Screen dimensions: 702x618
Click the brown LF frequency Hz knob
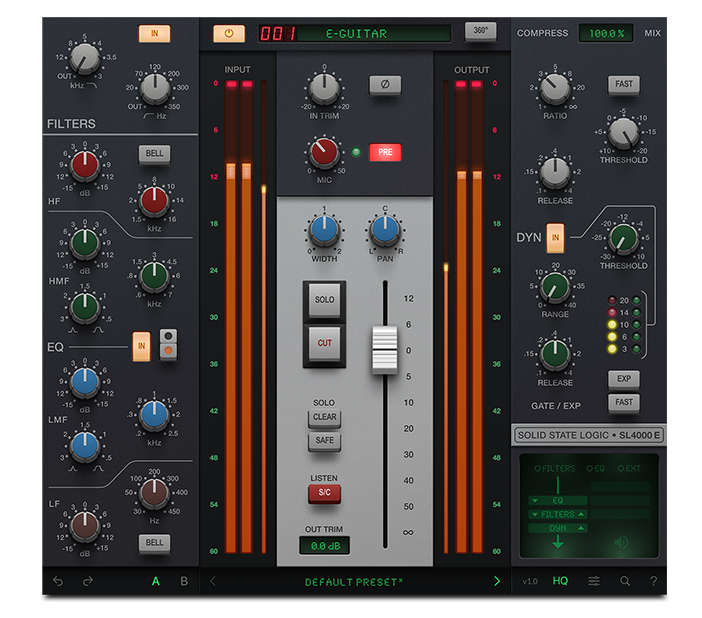click(x=154, y=493)
